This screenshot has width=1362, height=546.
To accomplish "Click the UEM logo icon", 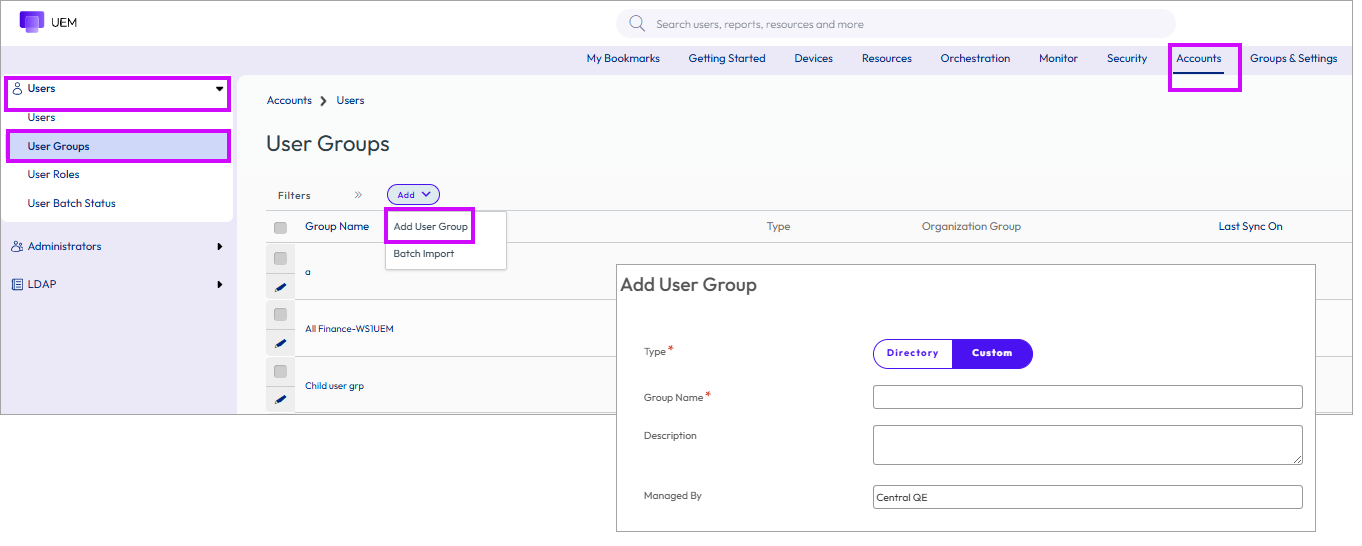I will 32,22.
